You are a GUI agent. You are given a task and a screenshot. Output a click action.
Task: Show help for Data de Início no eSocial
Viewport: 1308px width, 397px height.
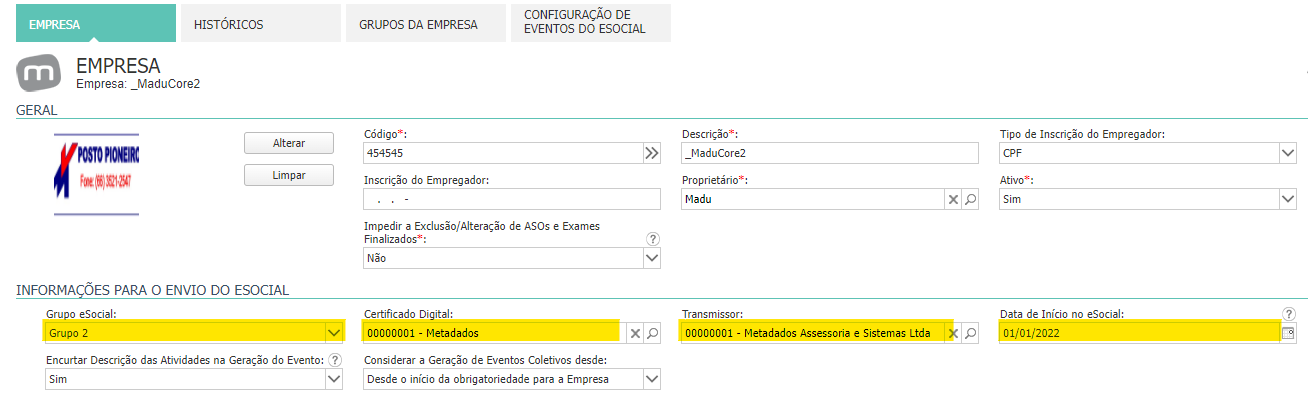tap(1289, 314)
